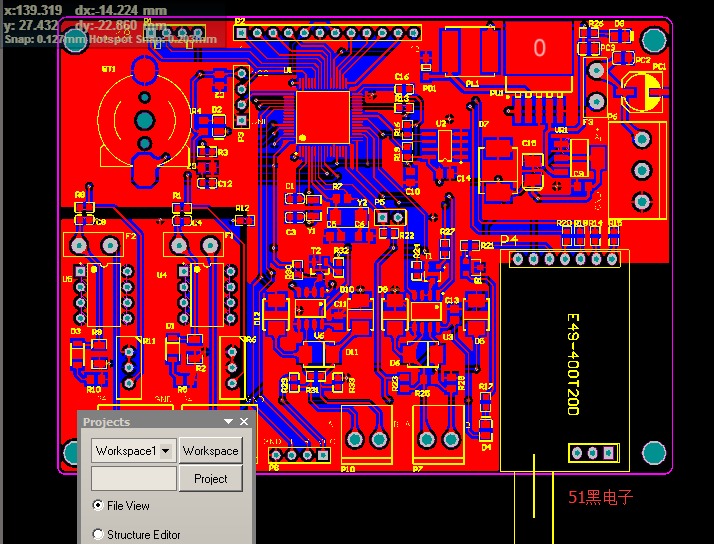Click the PC1 capacitor designator
Viewport: 714px width, 544px height.
click(659, 66)
